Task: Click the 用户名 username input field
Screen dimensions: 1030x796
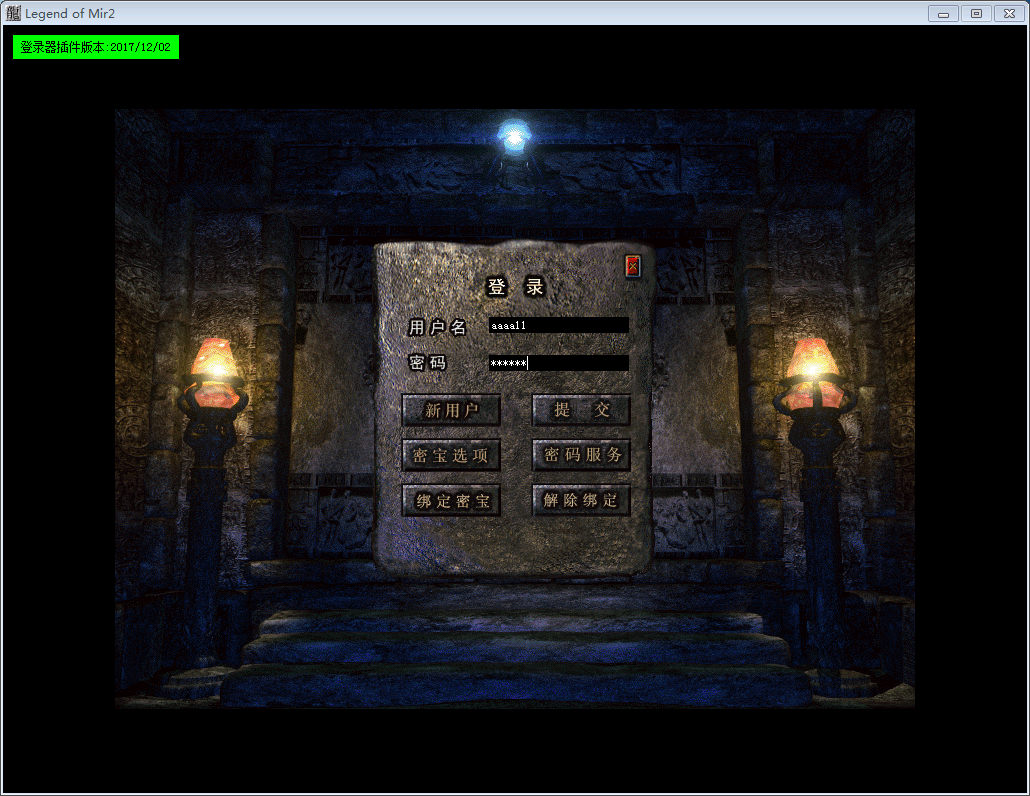Action: [558, 325]
